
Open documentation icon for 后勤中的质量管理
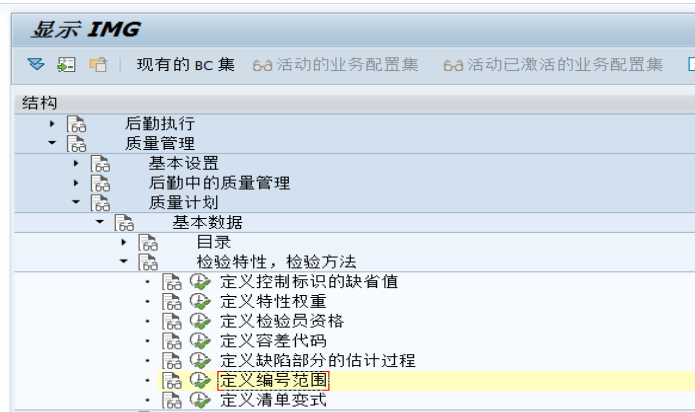pos(101,183)
